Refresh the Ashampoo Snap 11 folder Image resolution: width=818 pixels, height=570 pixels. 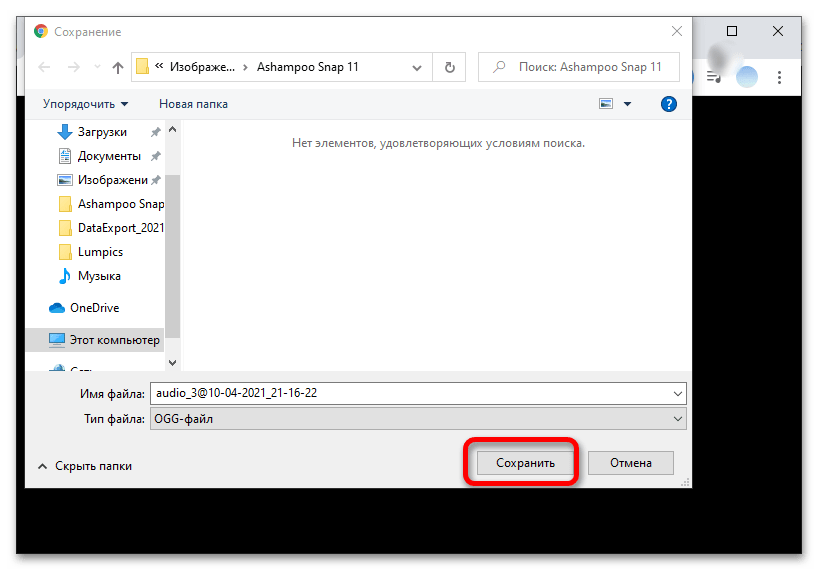tap(449, 68)
